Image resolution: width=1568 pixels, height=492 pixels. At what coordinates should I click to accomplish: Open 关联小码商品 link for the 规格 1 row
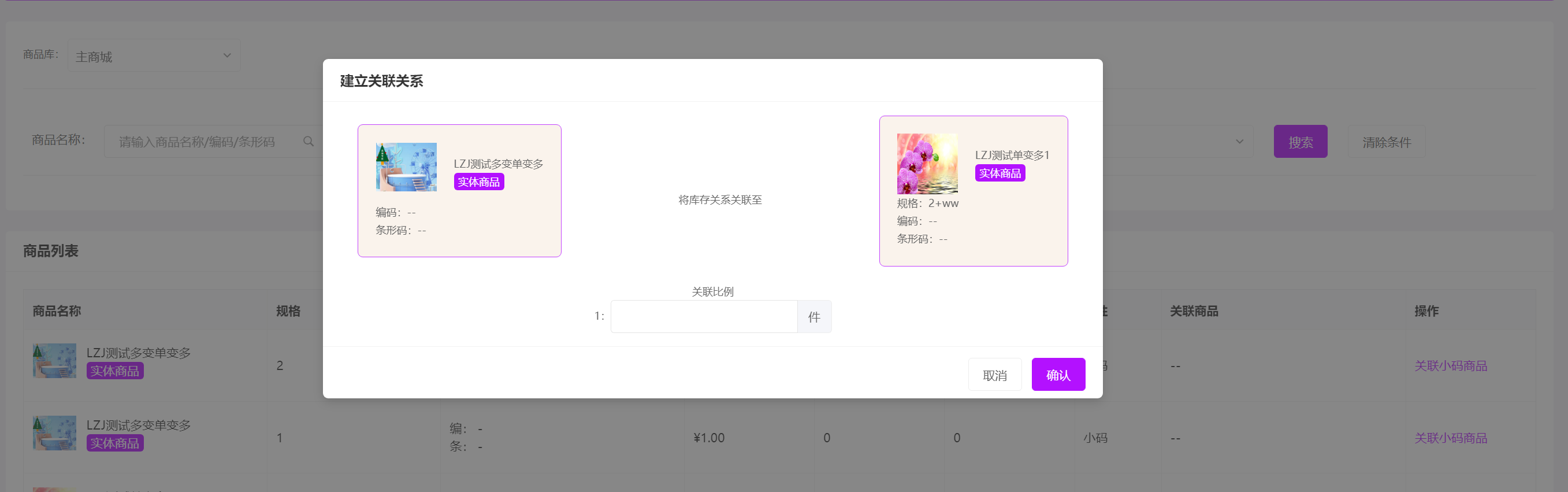click(x=1450, y=438)
